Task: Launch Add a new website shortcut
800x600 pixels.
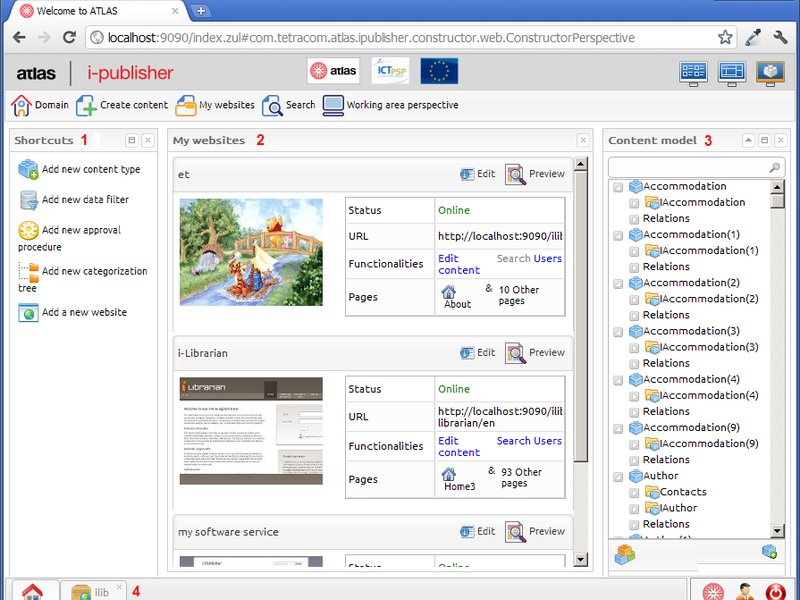Action: [x=72, y=312]
